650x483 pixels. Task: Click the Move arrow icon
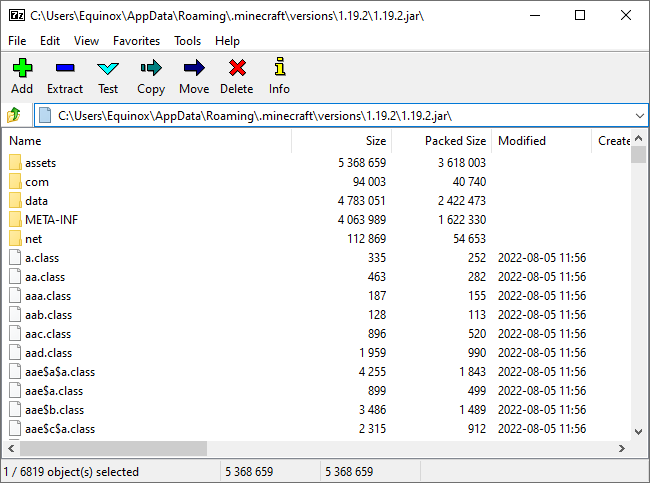pyautogui.click(x=194, y=68)
